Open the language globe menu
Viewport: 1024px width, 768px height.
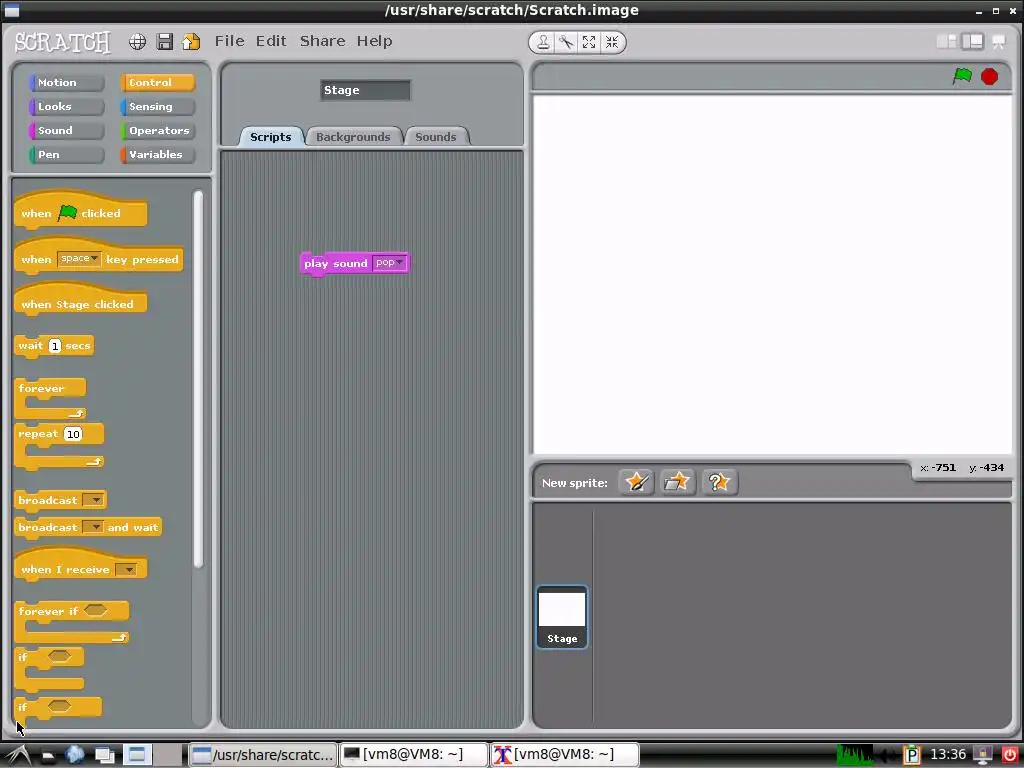pos(137,42)
